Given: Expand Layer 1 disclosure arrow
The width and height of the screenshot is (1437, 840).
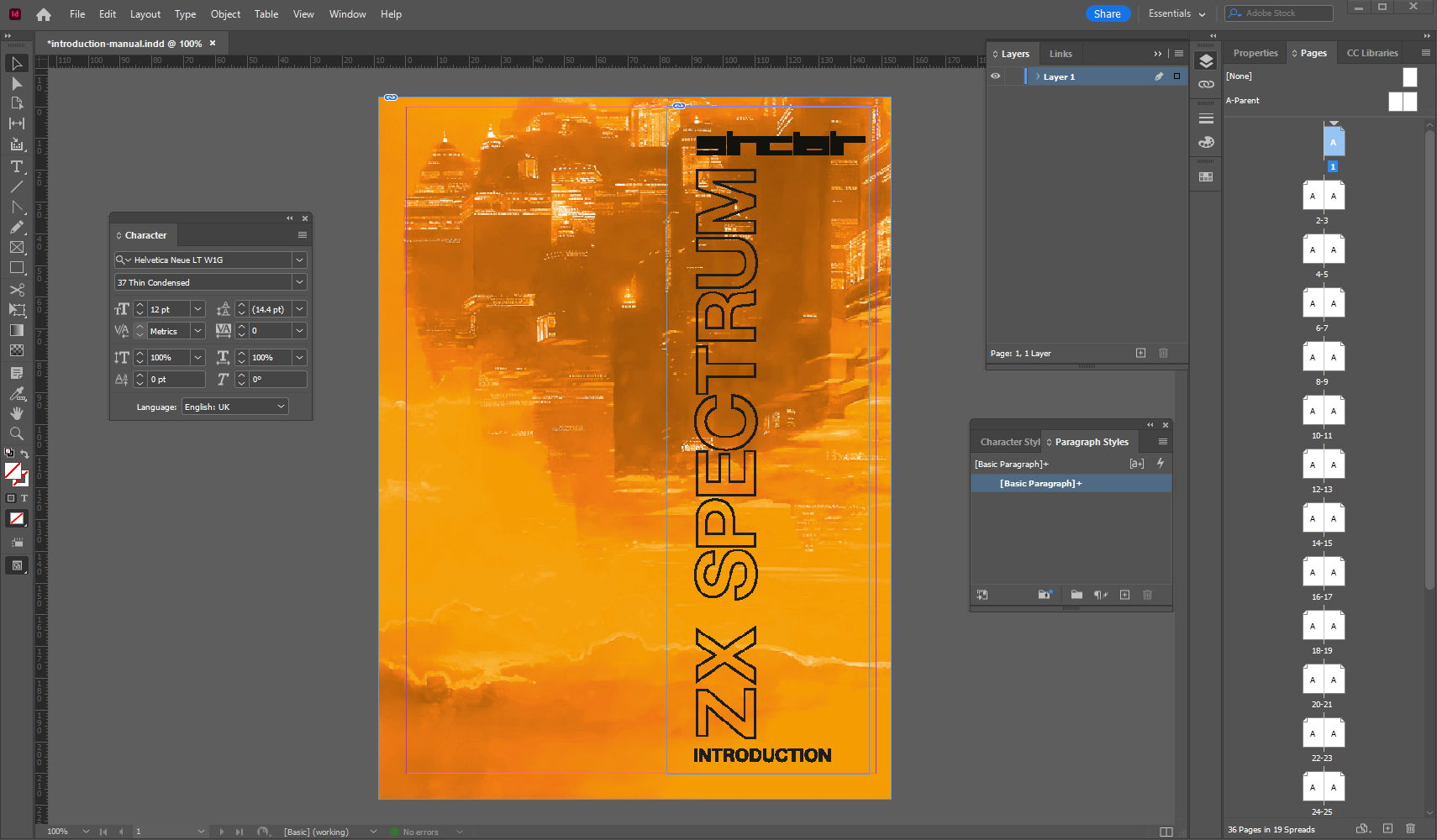Looking at the screenshot, I should [x=1038, y=76].
